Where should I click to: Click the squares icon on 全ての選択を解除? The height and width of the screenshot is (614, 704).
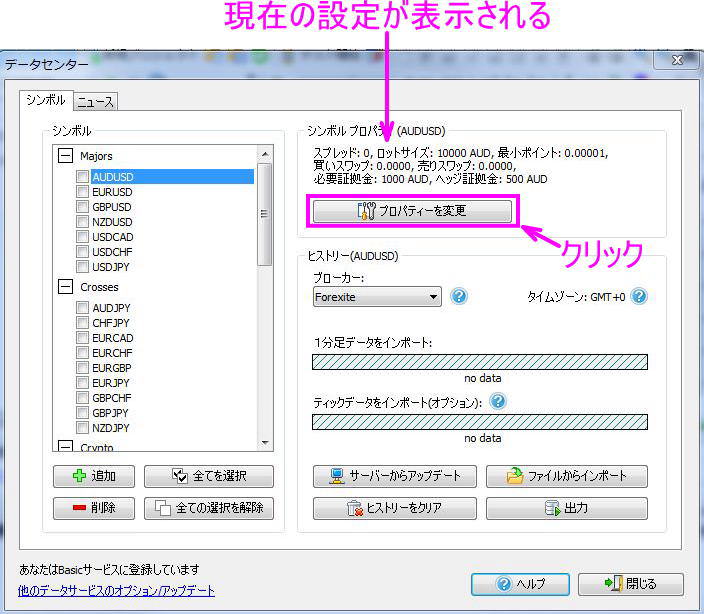pos(163,508)
